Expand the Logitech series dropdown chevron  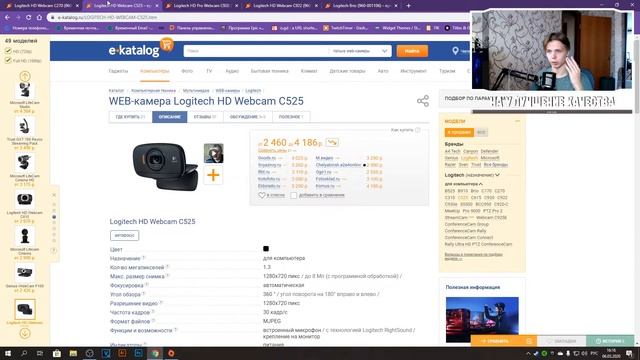[x=497, y=175]
